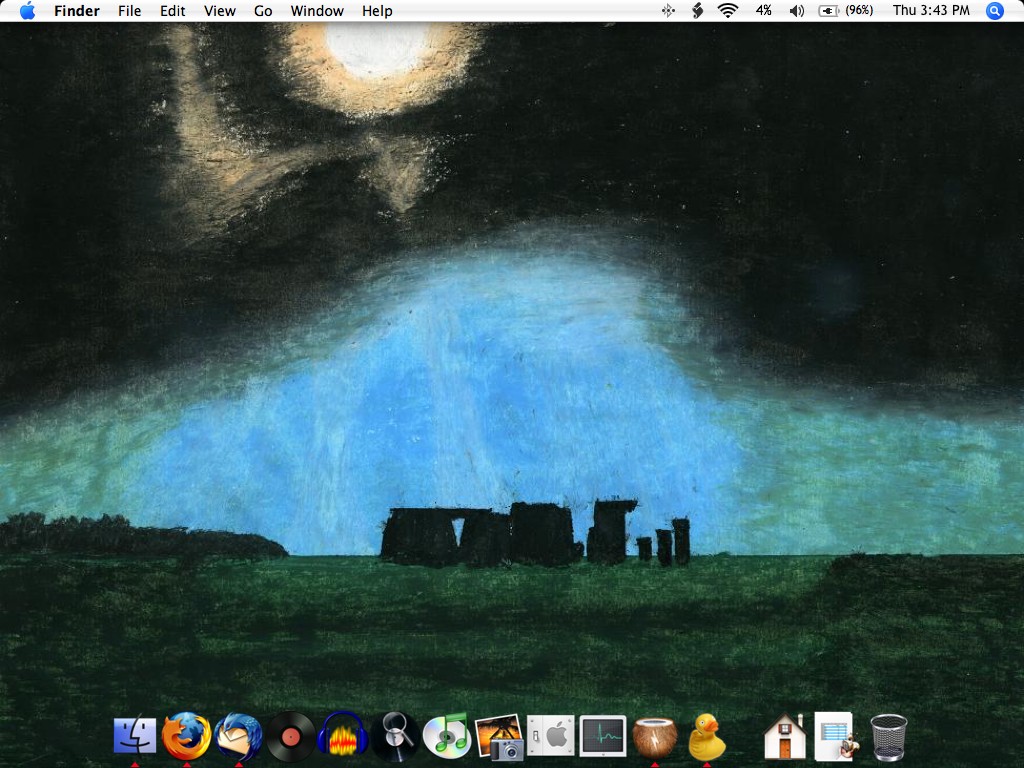Open the View menu
Viewport: 1024px width, 768px height.
(x=219, y=11)
